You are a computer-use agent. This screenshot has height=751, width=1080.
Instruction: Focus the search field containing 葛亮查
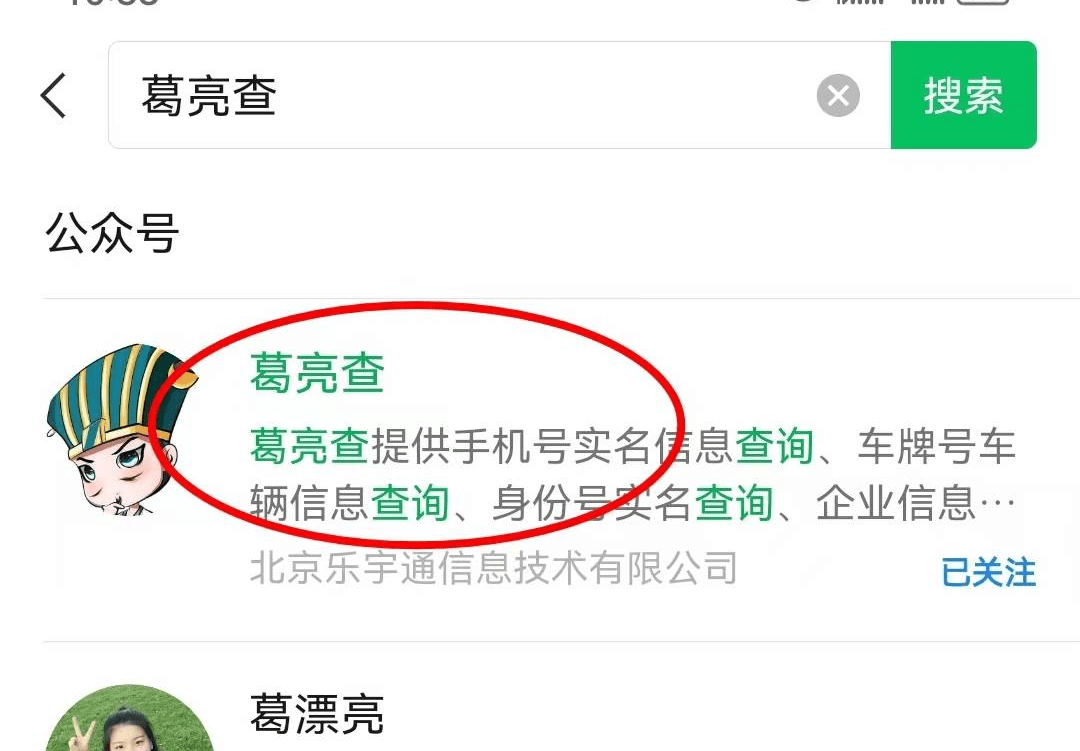point(499,95)
